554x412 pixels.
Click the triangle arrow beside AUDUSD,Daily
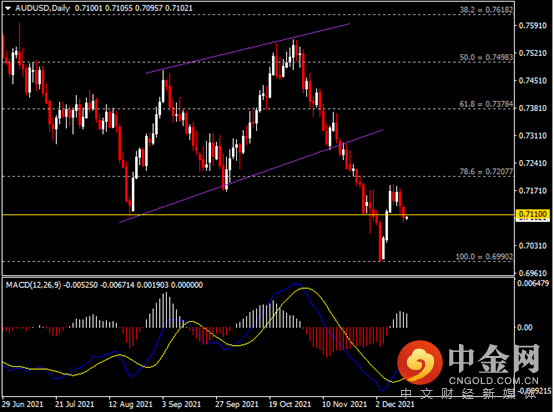coord(8,8)
